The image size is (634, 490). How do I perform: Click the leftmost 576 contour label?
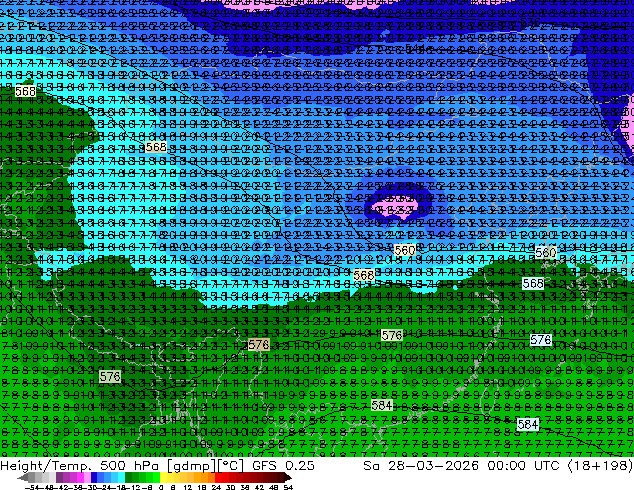[x=110, y=376]
